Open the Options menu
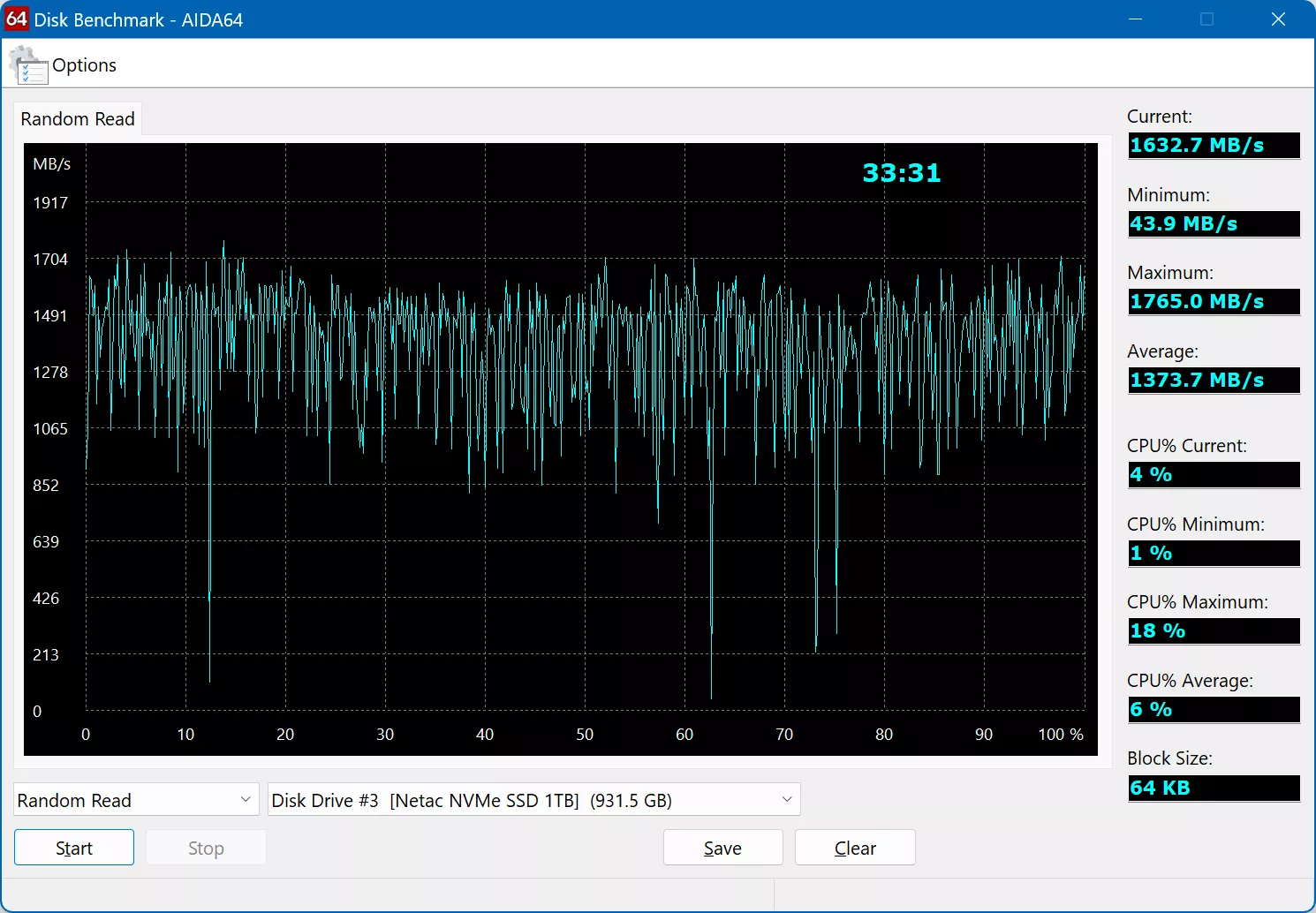The image size is (1316, 913). click(84, 65)
